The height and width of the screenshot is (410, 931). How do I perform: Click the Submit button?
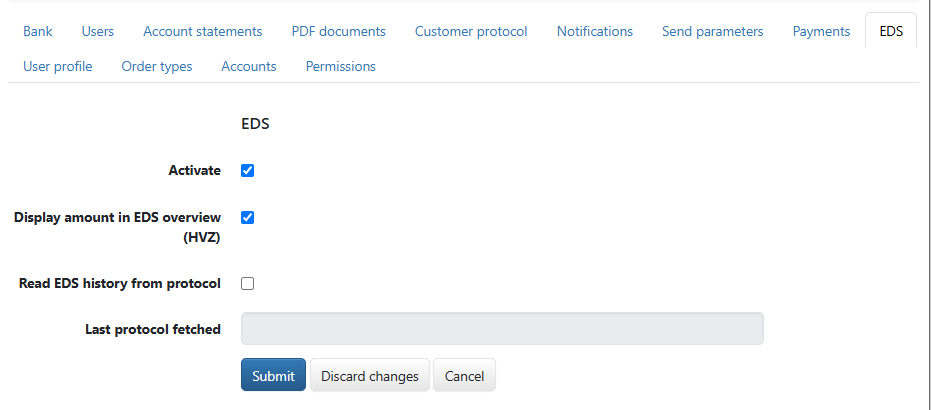pyautogui.click(x=273, y=375)
